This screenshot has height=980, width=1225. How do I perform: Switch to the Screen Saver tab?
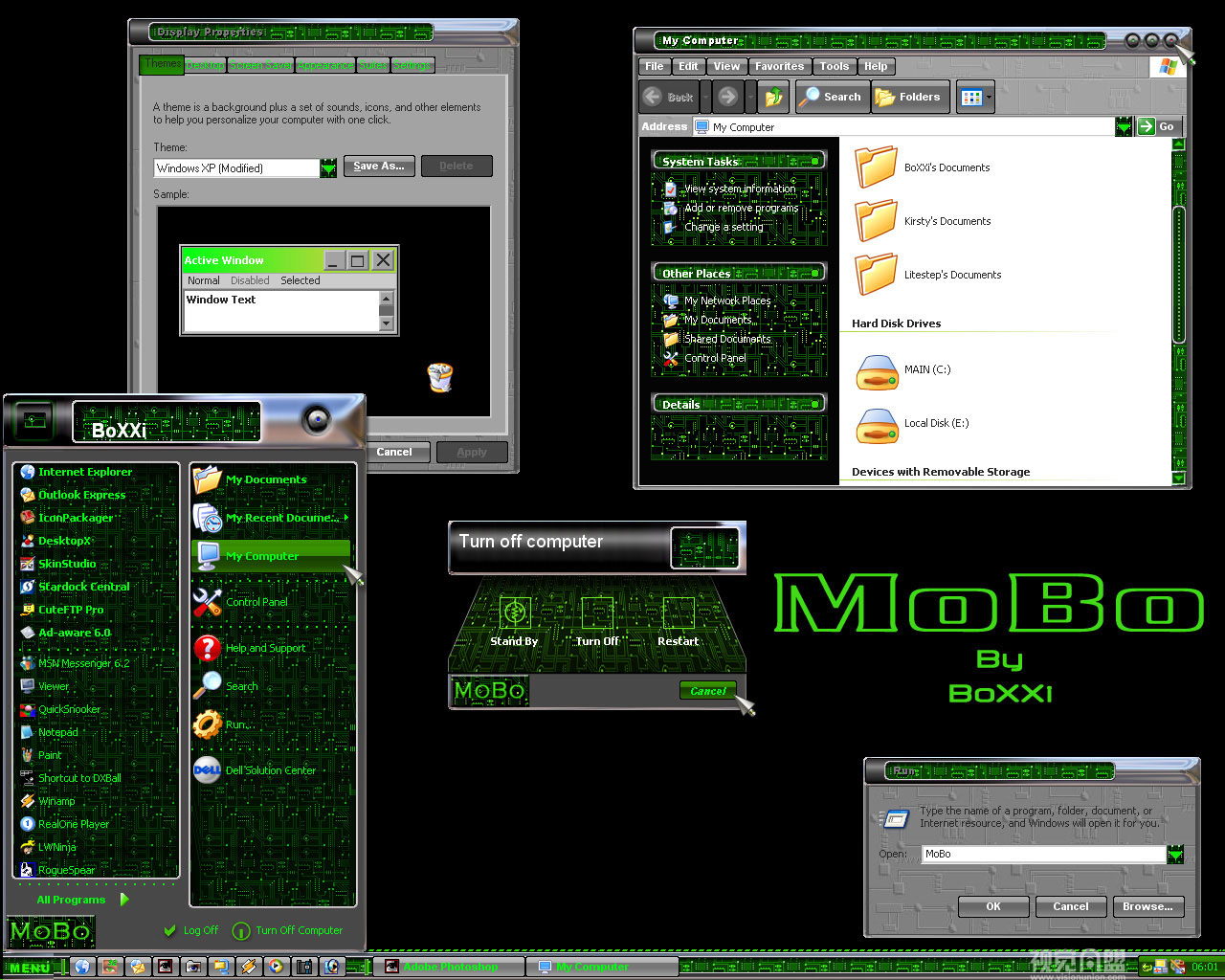coord(260,65)
